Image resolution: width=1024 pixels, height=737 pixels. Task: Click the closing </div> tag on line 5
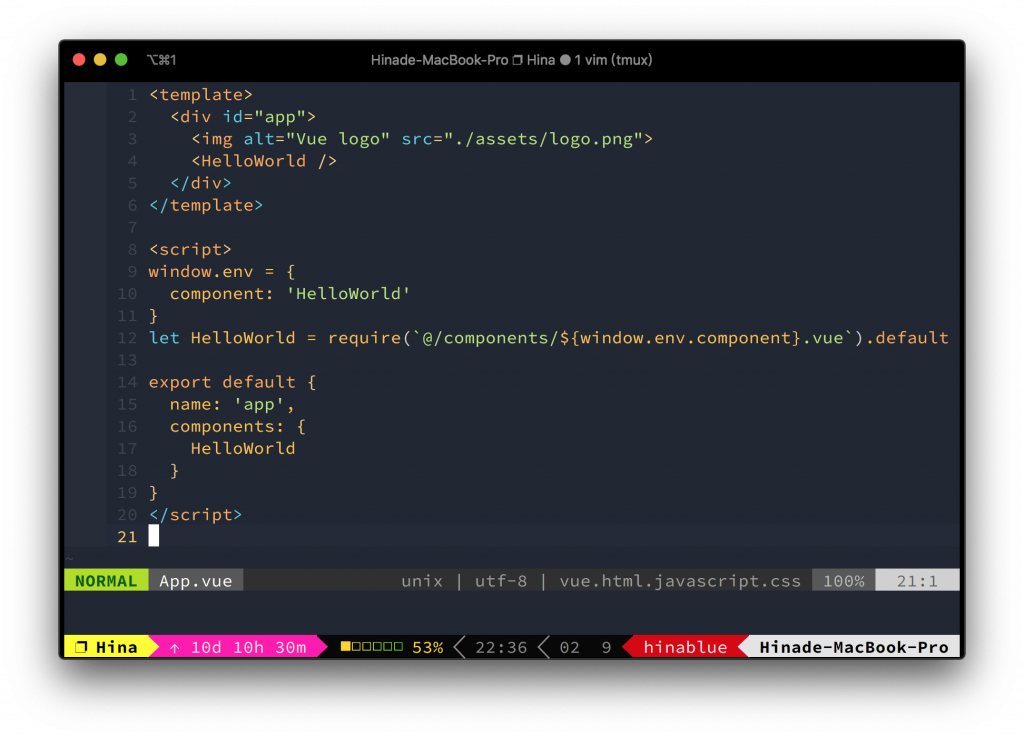(x=200, y=183)
